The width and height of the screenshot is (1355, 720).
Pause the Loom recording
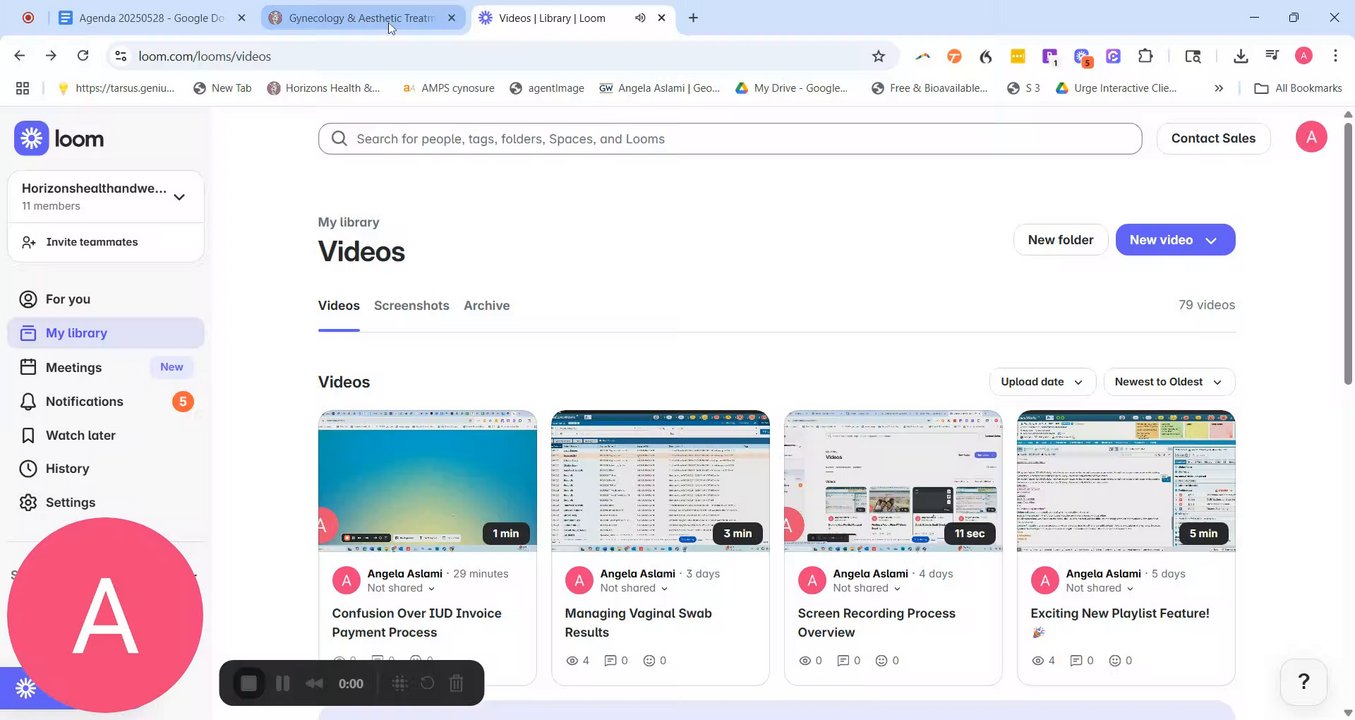pos(283,683)
